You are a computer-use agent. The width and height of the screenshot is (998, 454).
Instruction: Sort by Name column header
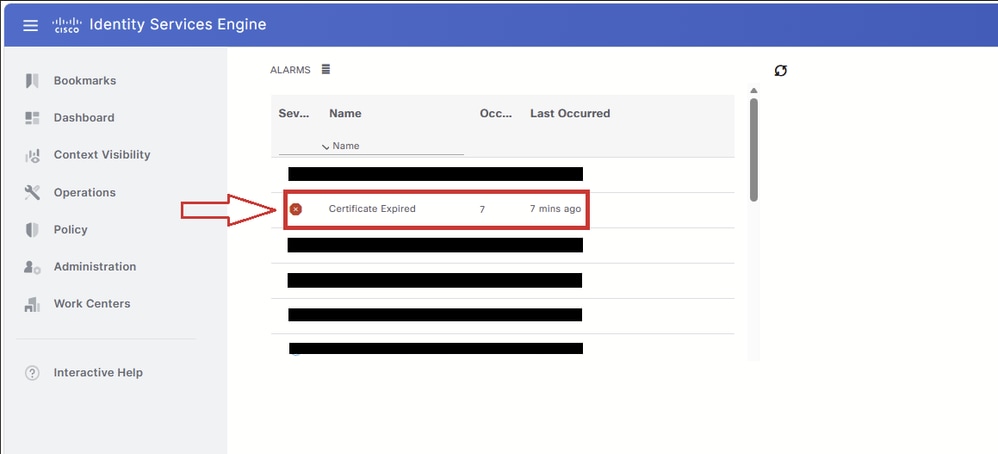pyautogui.click(x=345, y=113)
